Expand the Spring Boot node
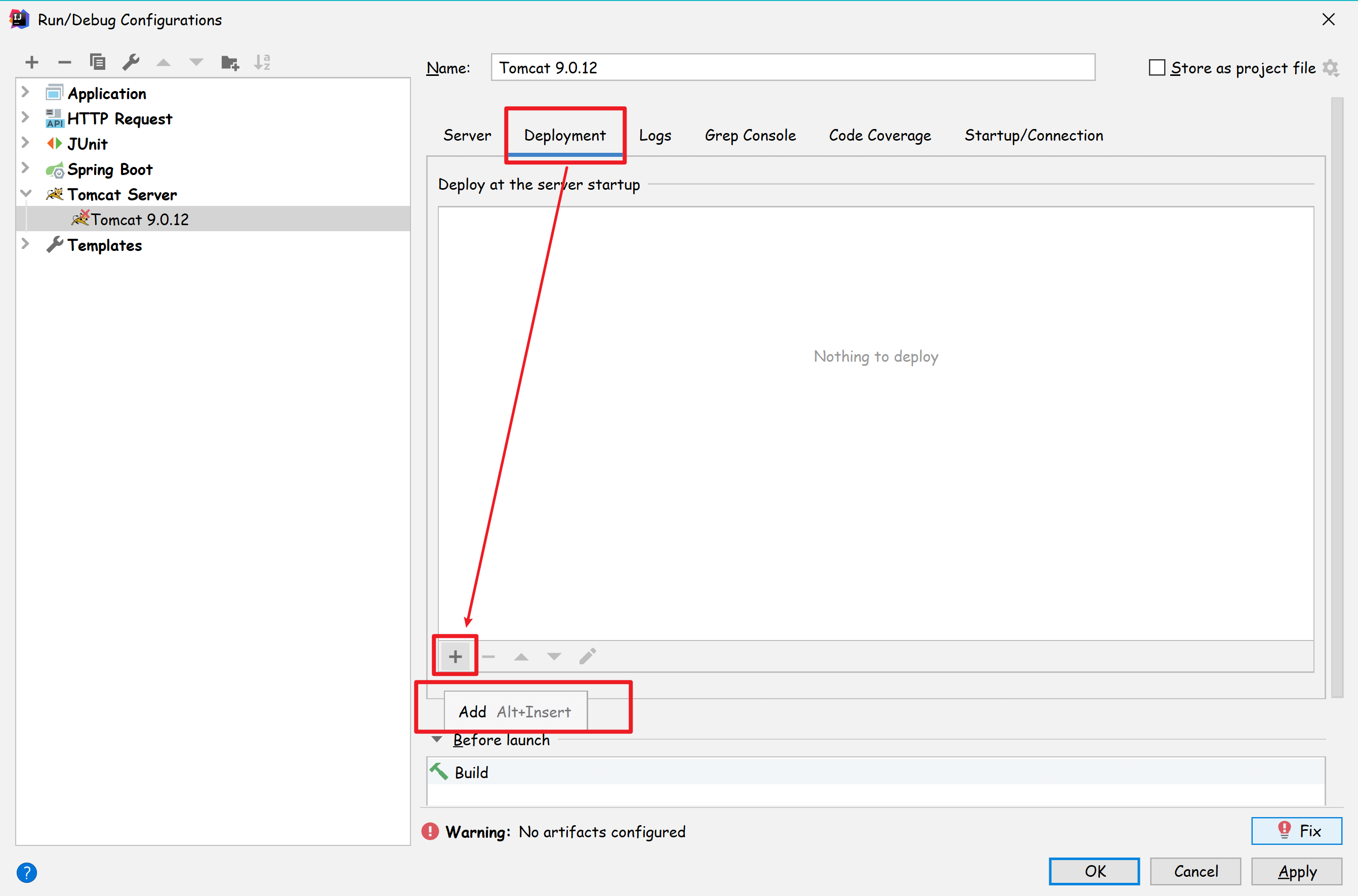The width and height of the screenshot is (1358, 896). pos(25,168)
